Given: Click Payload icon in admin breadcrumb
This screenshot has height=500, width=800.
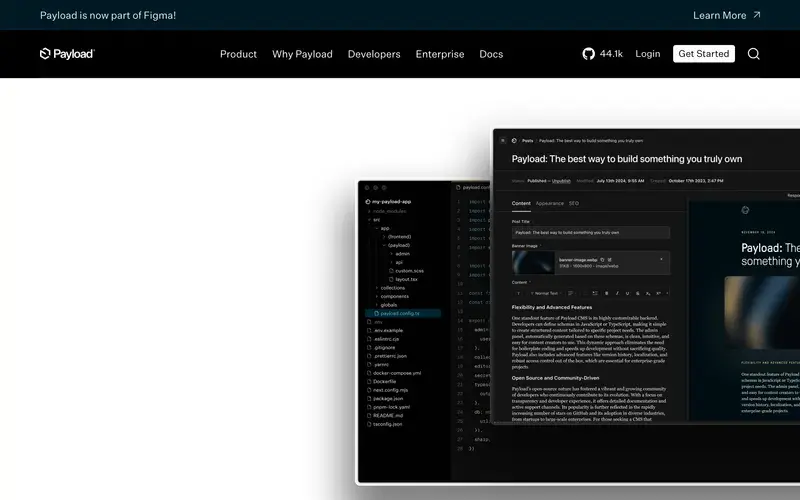Looking at the screenshot, I should coord(514,140).
